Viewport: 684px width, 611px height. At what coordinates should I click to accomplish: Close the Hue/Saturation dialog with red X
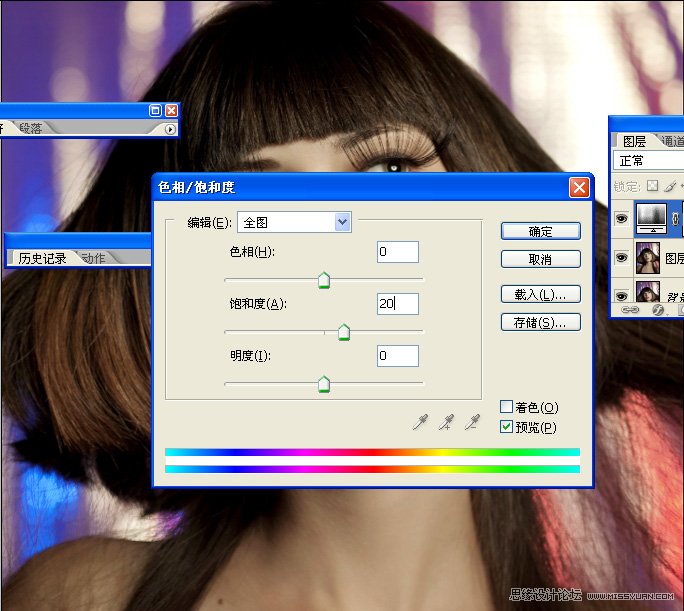point(579,188)
